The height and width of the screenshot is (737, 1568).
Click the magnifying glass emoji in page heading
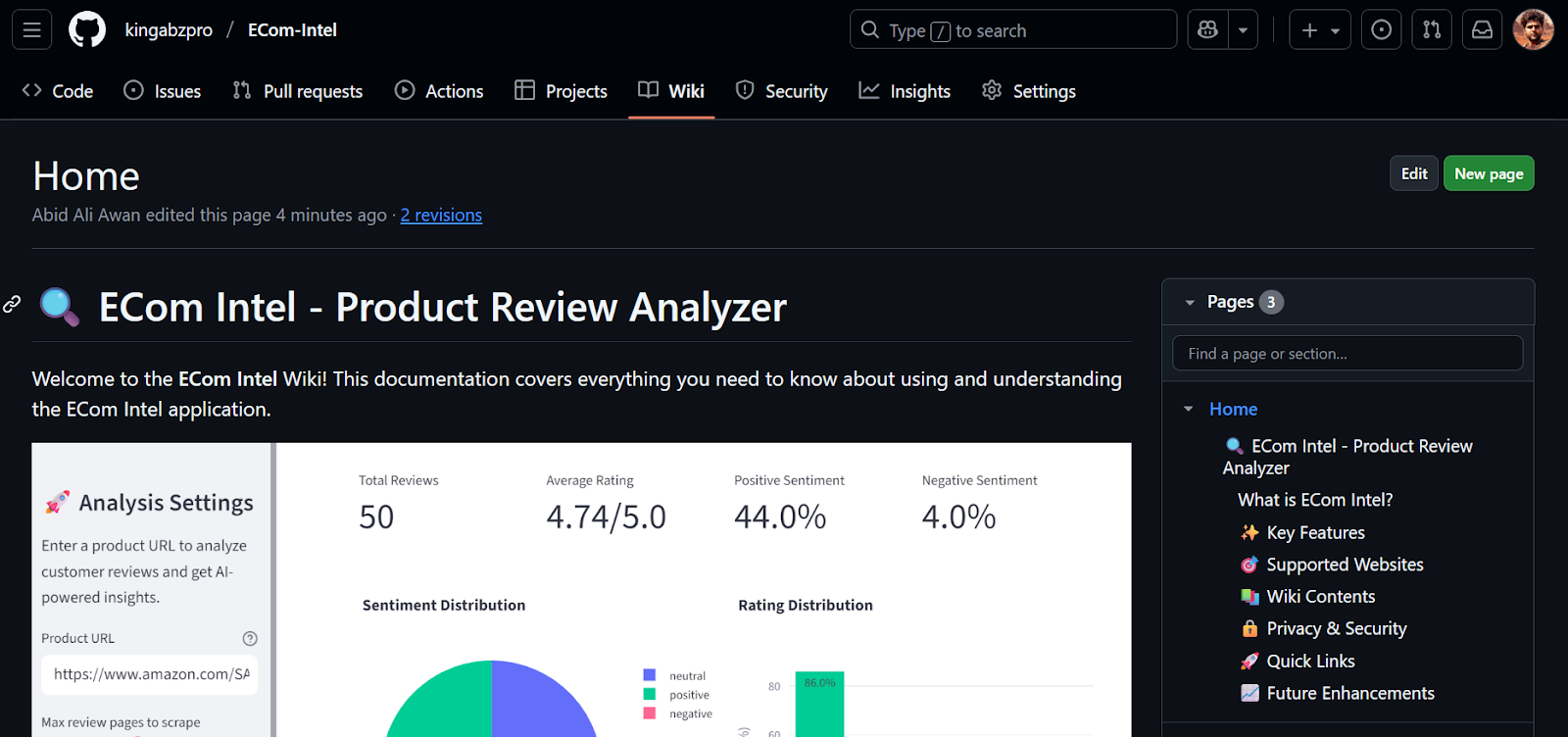click(59, 307)
